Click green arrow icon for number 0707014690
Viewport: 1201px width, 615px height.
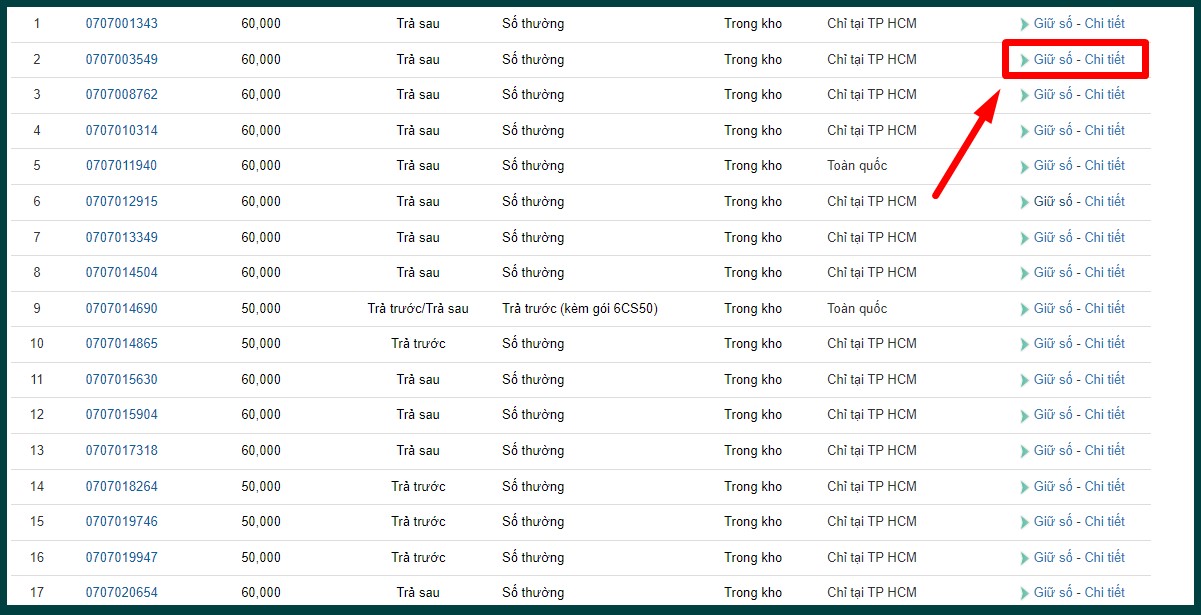click(1024, 309)
